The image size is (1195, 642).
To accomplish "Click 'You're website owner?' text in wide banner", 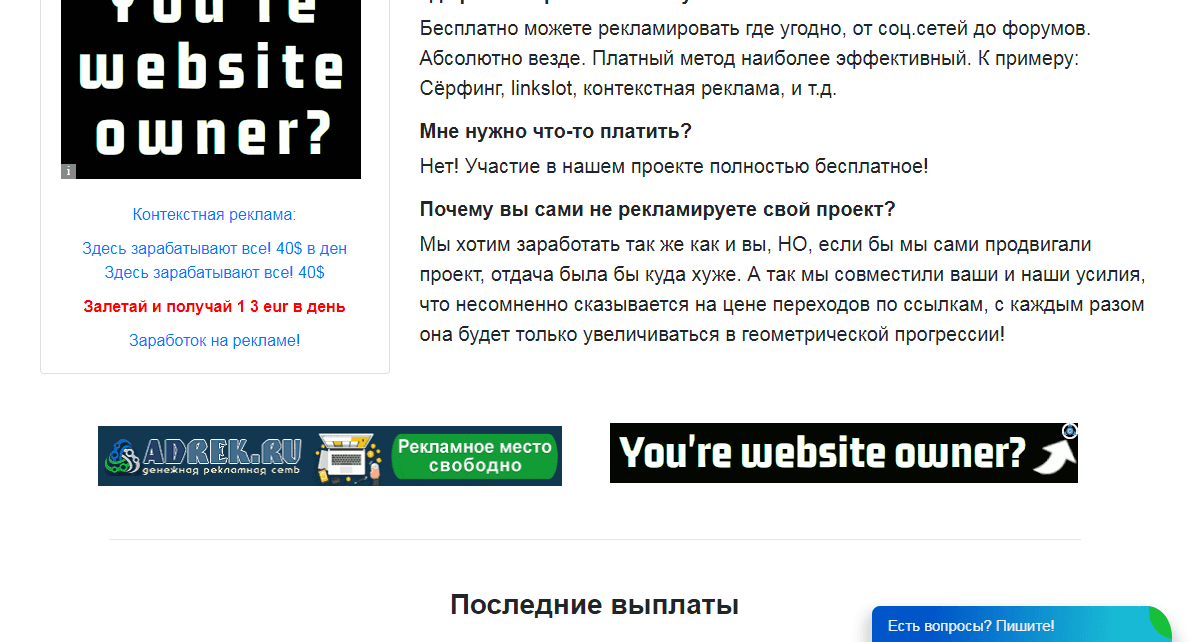I will coord(822,454).
